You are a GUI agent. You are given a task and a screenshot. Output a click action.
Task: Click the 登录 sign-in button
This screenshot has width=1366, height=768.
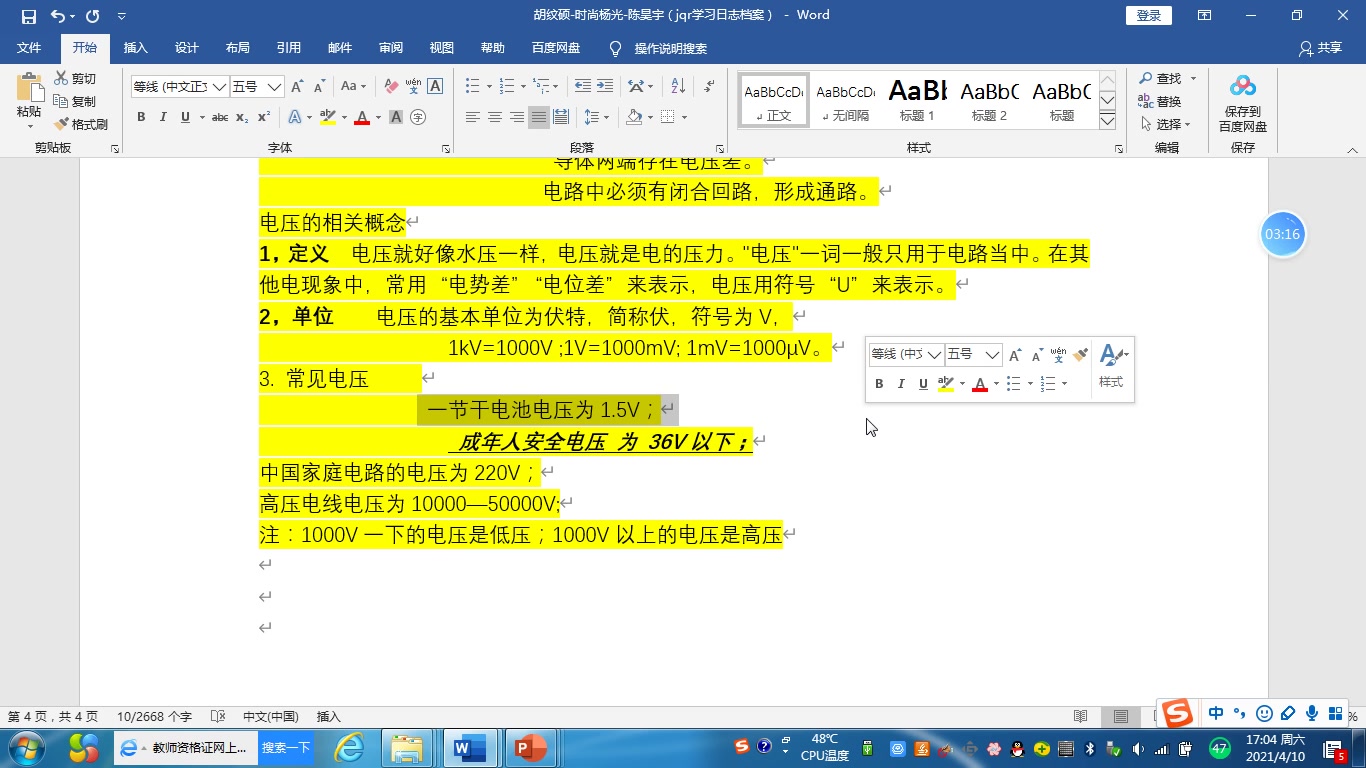coord(1149,16)
